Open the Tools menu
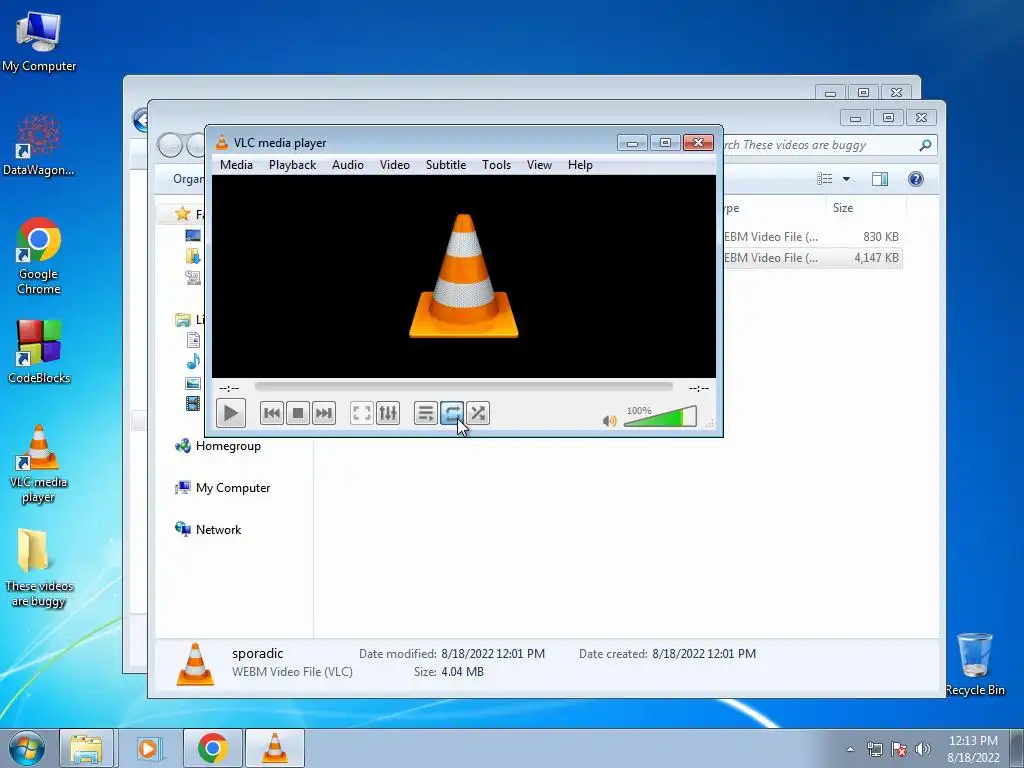The height and width of the screenshot is (768, 1024). pyautogui.click(x=496, y=165)
